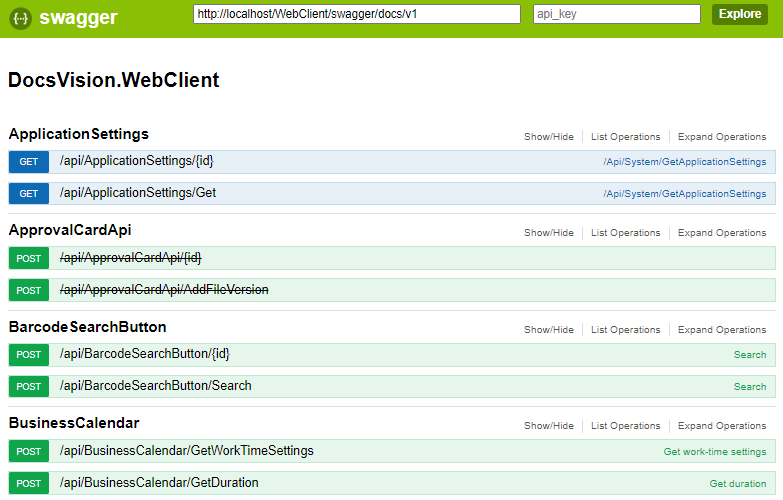Image resolution: width=783 pixels, height=500 pixels.
Task: Toggle Show/Hide for ApplicationSettings
Action: (549, 137)
